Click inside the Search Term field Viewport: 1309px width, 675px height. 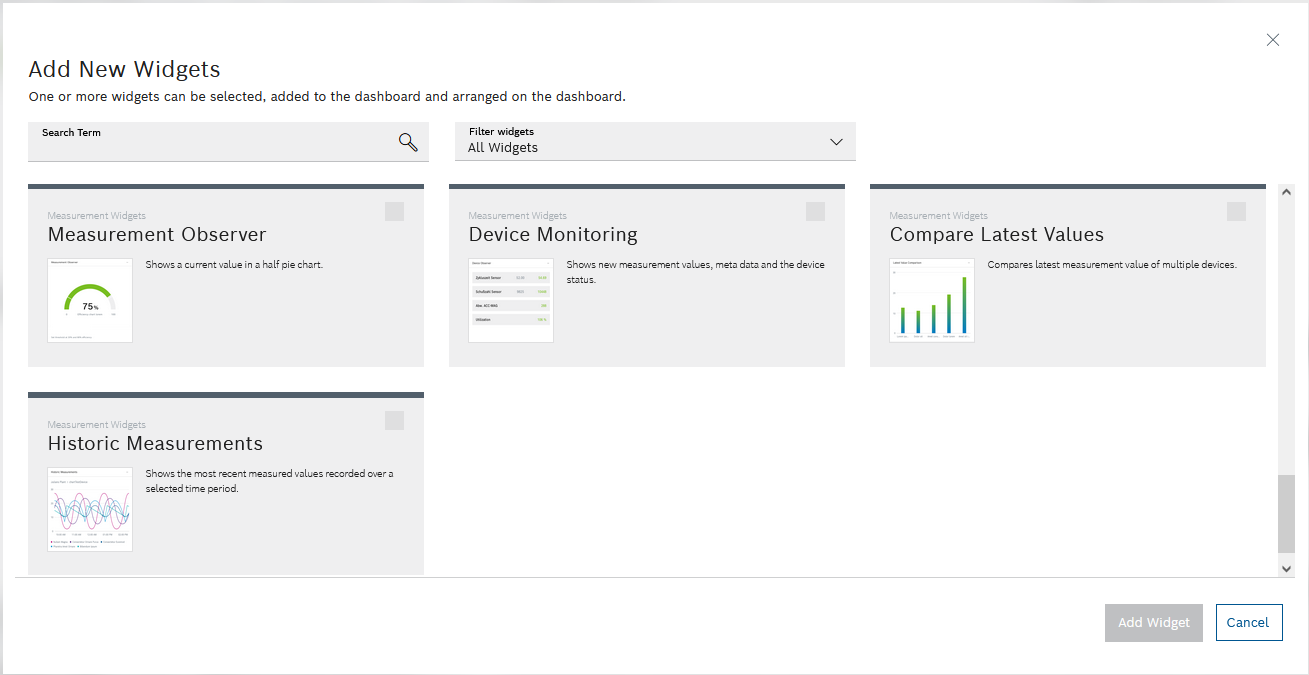point(200,145)
